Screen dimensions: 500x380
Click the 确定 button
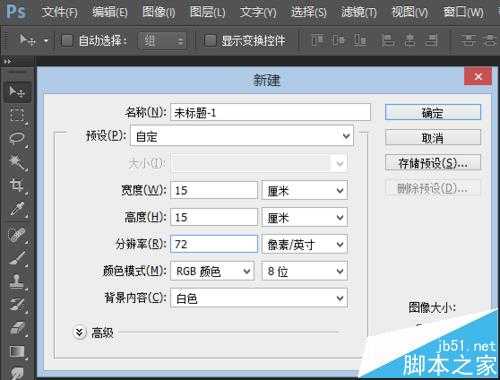pyautogui.click(x=433, y=112)
